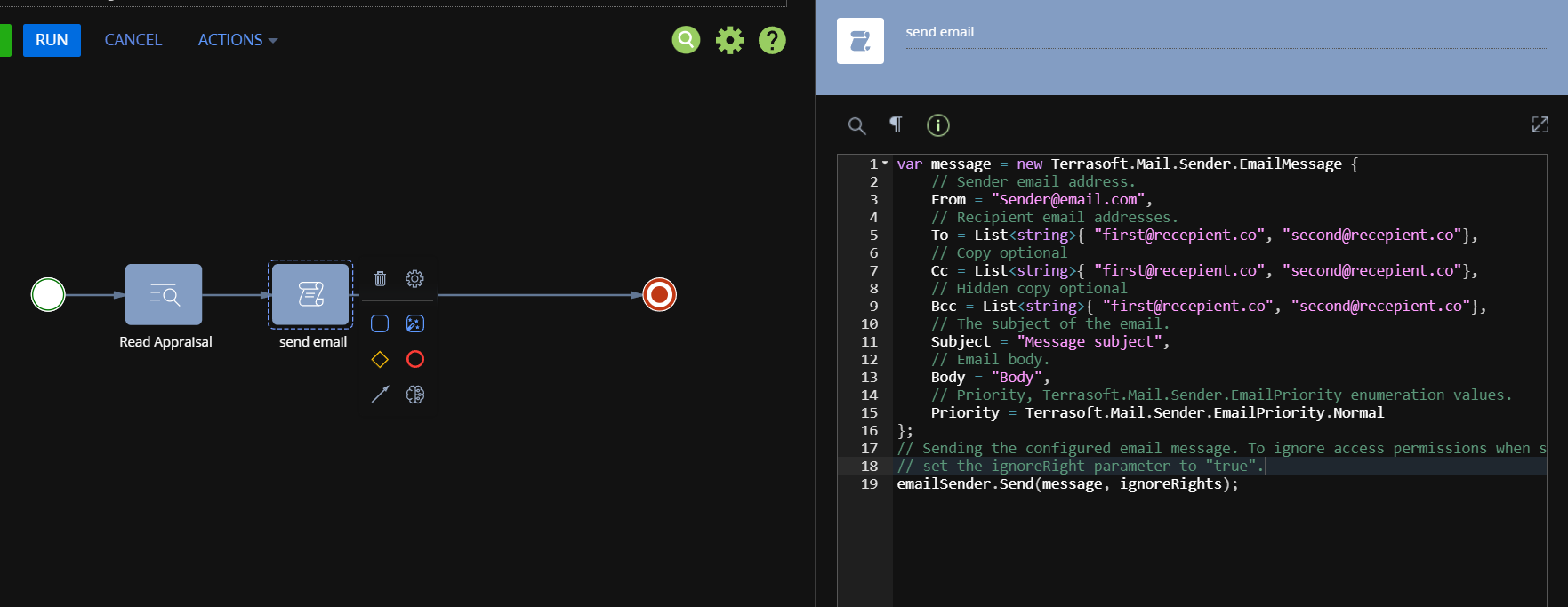Expand the code editor to full screen

pyautogui.click(x=1540, y=124)
